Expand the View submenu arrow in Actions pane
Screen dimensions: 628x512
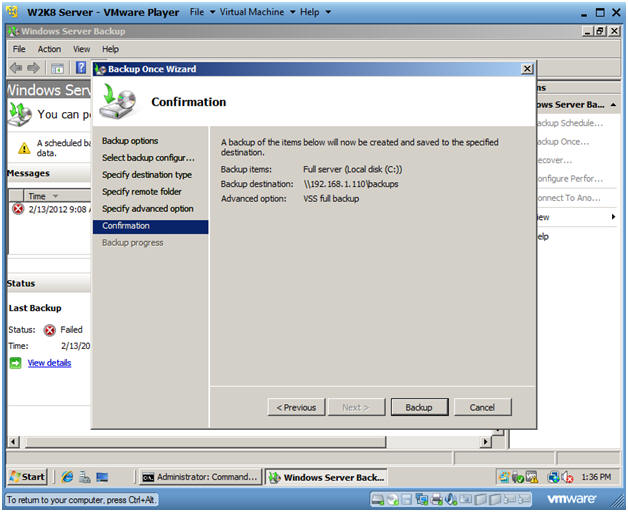tap(613, 217)
